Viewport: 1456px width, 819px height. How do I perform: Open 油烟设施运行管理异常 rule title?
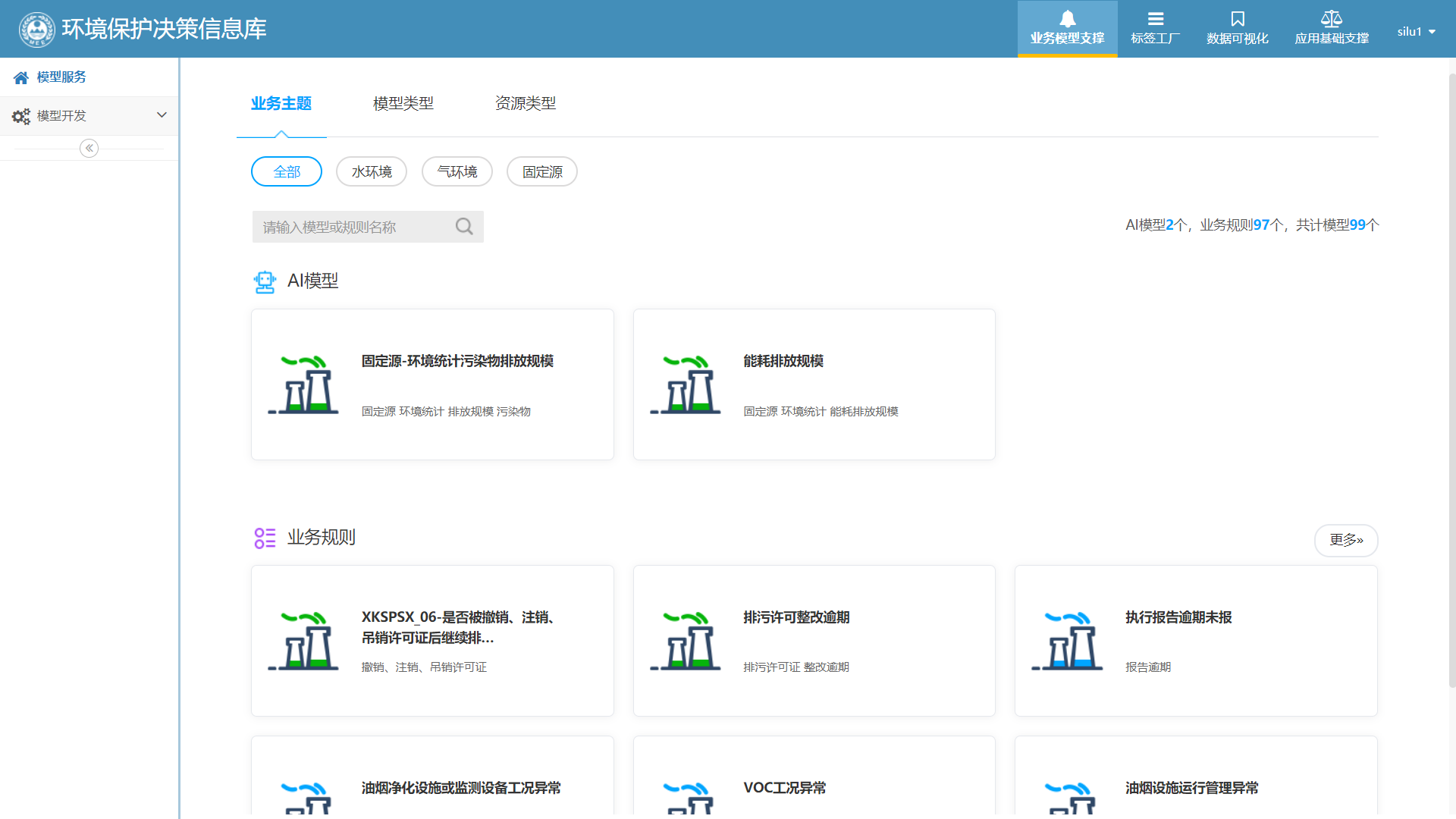pyautogui.click(x=1191, y=788)
